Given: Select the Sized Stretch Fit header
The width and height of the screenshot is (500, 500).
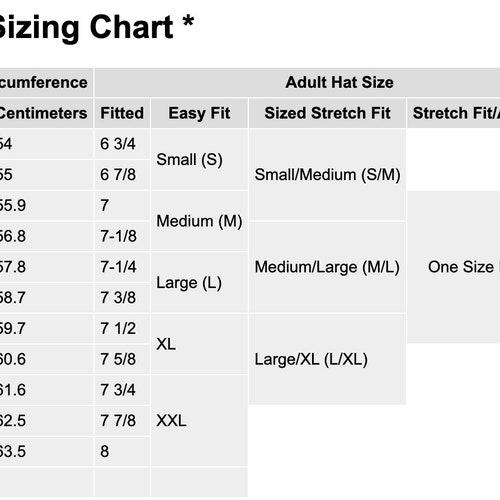Looking at the screenshot, I should [327, 113].
